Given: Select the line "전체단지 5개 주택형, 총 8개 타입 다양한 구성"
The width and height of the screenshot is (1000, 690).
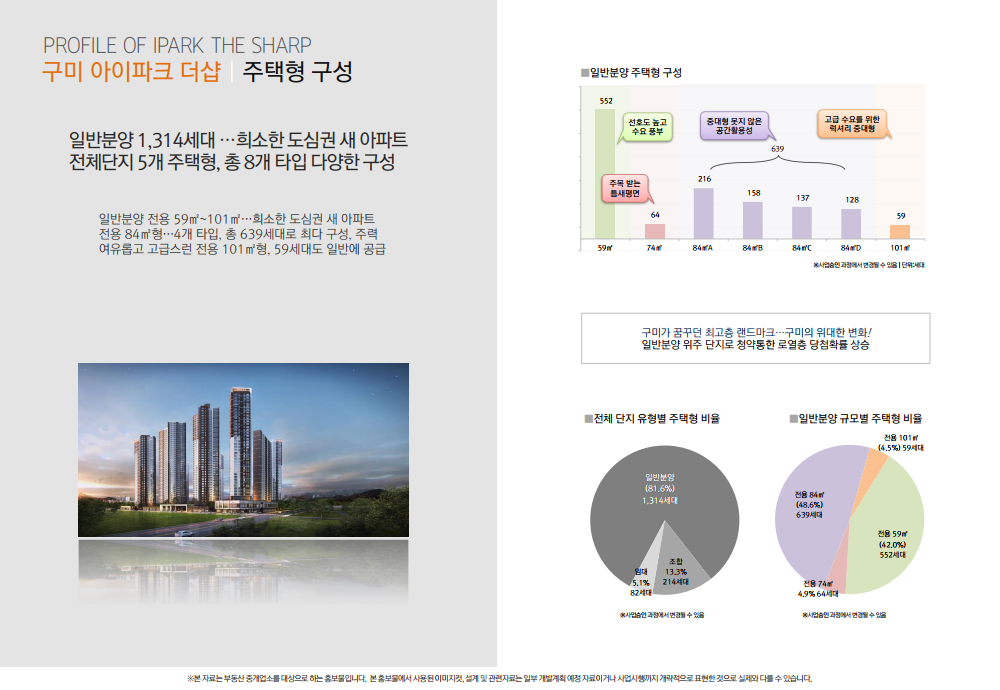Looking at the screenshot, I should 232,161.
